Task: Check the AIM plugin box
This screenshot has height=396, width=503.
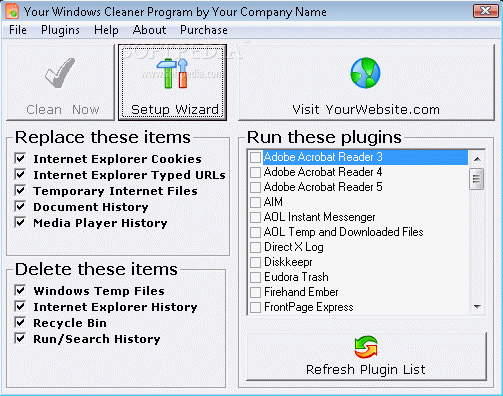Action: [x=256, y=202]
